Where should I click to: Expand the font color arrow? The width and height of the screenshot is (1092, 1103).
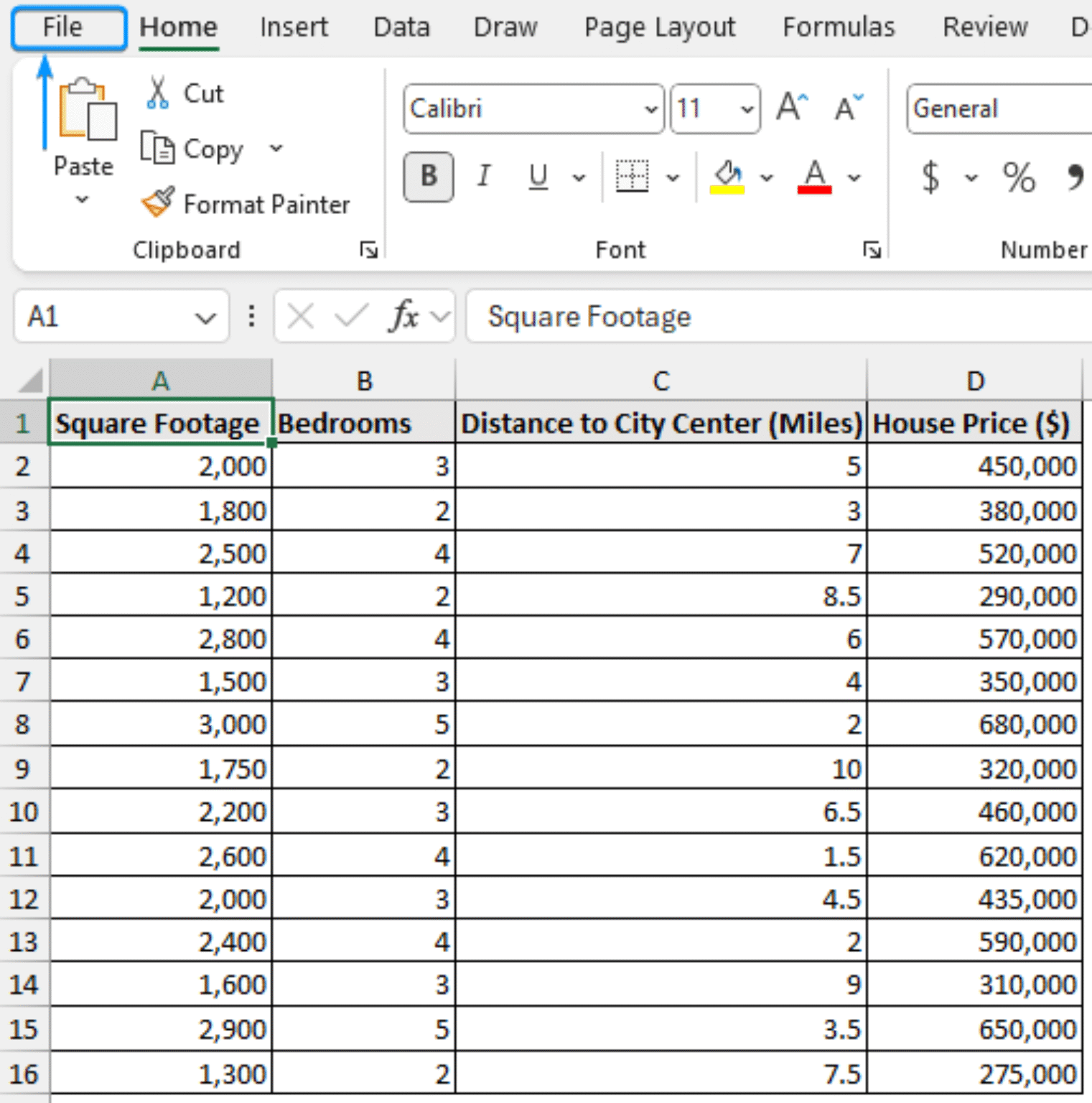(x=854, y=177)
